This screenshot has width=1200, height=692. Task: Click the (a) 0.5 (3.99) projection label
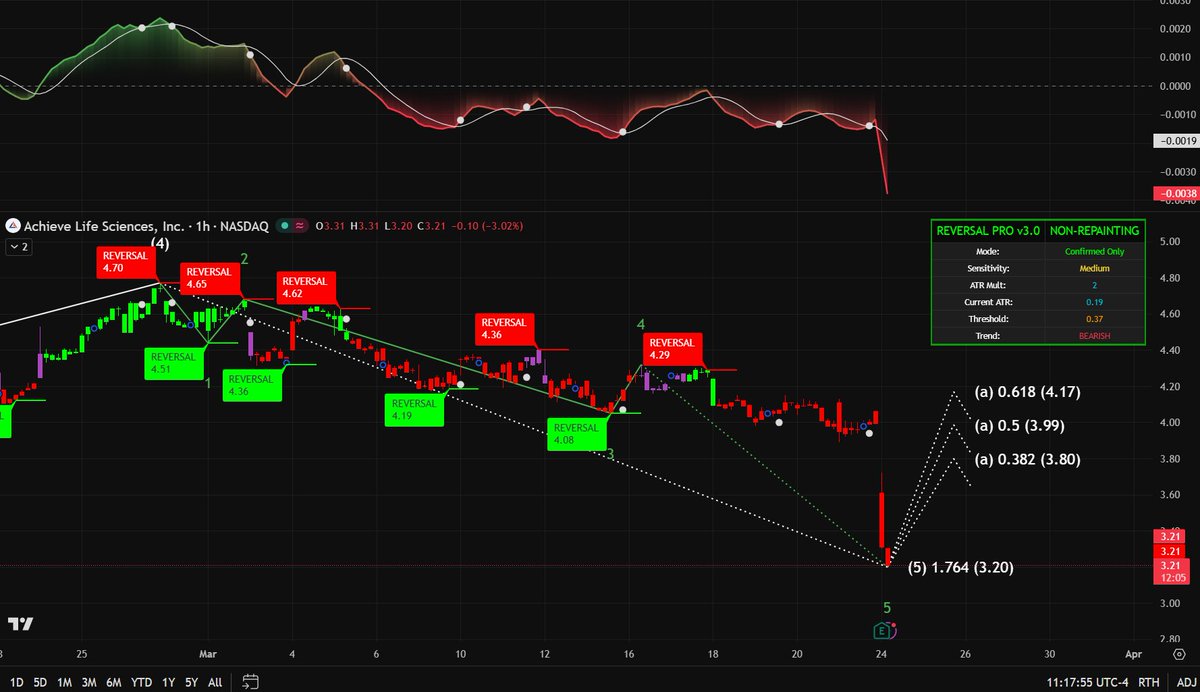tap(1020, 425)
